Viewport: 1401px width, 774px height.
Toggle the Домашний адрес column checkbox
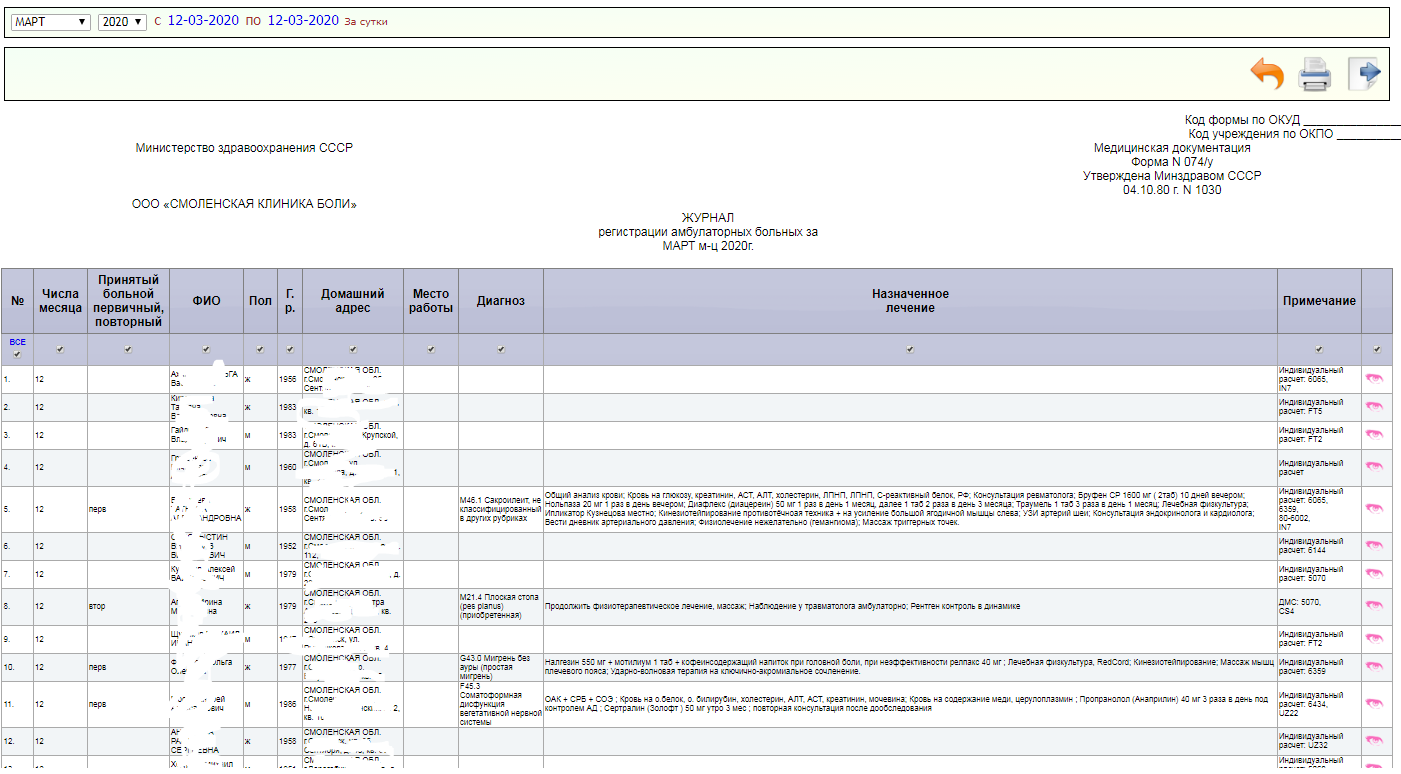[x=353, y=350]
